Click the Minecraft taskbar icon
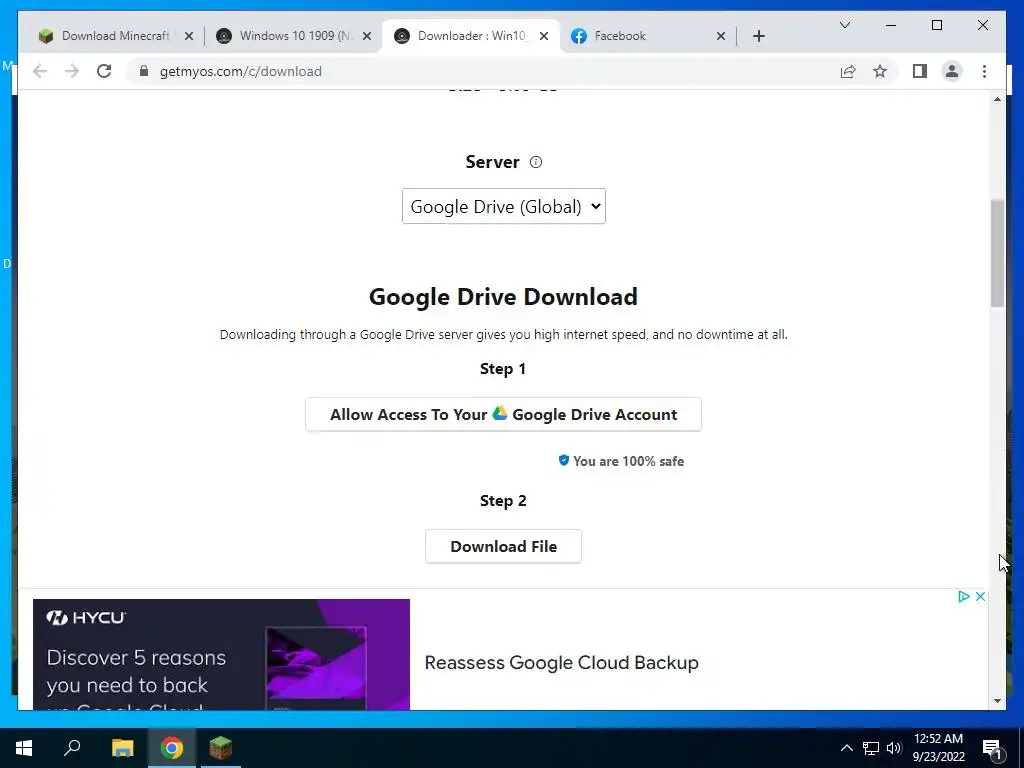Viewport: 1024px width, 768px height. [221, 748]
